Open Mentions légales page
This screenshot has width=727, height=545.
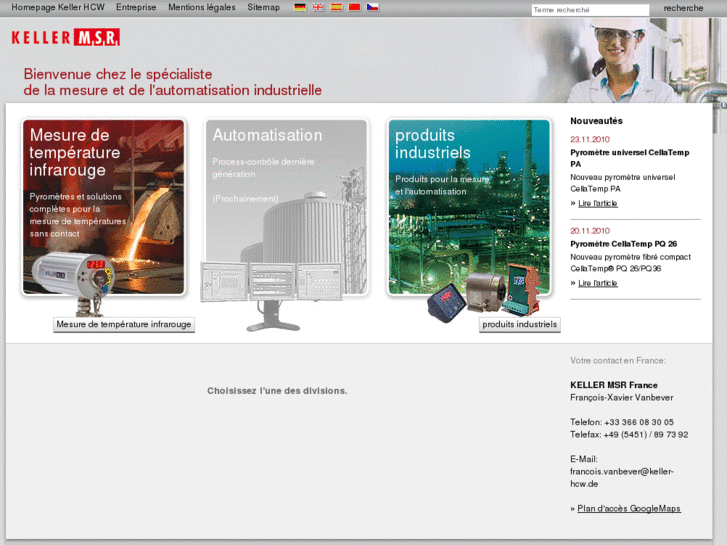[x=202, y=7]
